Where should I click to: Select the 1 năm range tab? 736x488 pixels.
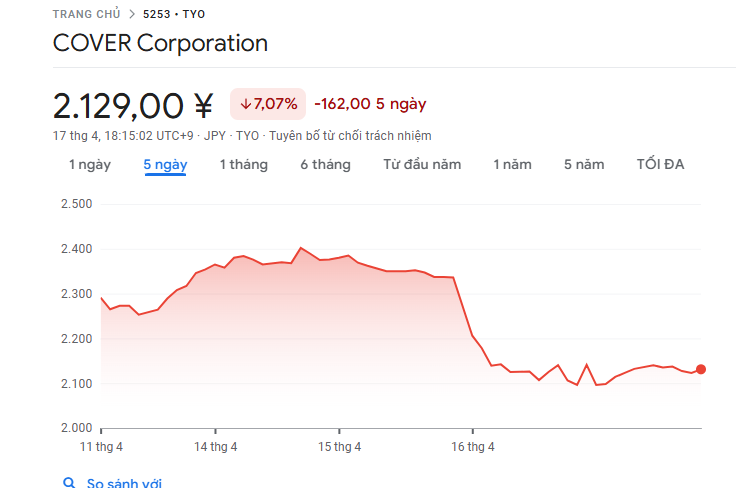[x=512, y=165]
